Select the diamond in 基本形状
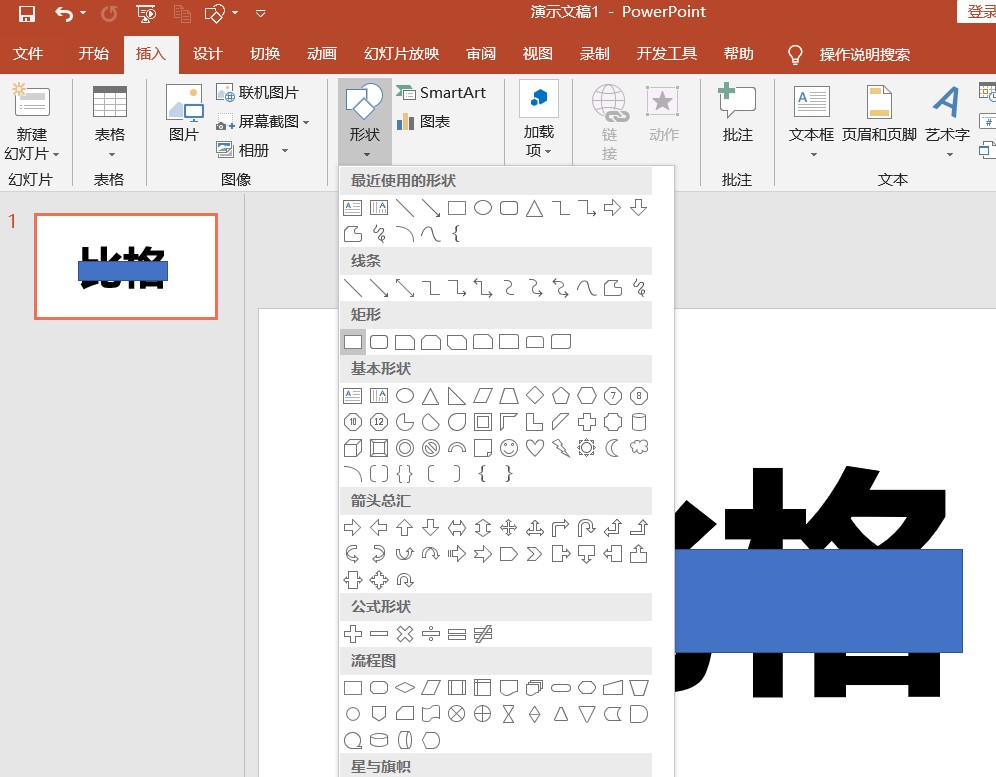The width and height of the screenshot is (996, 777). point(535,395)
